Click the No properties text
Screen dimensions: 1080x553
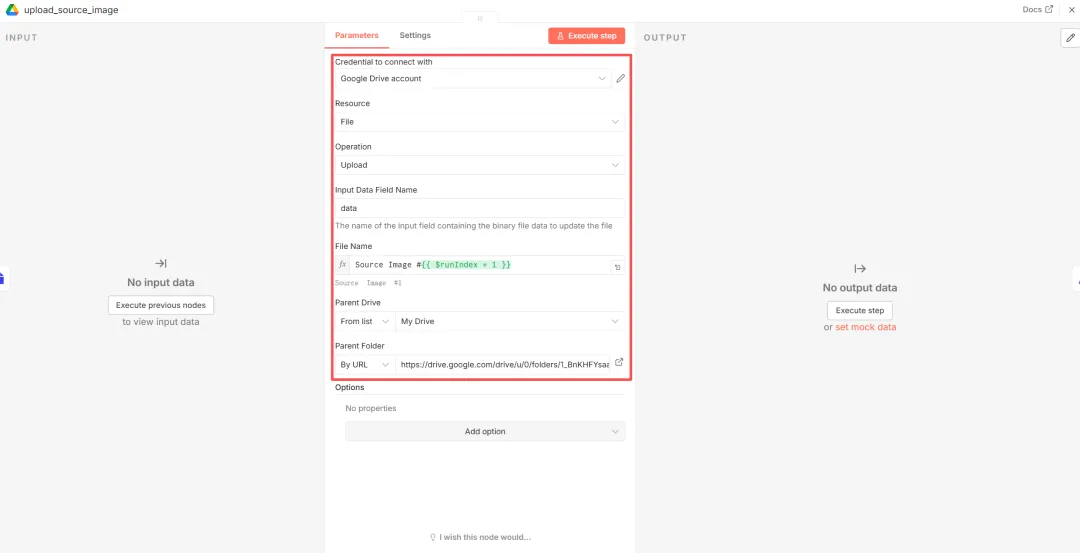371,408
